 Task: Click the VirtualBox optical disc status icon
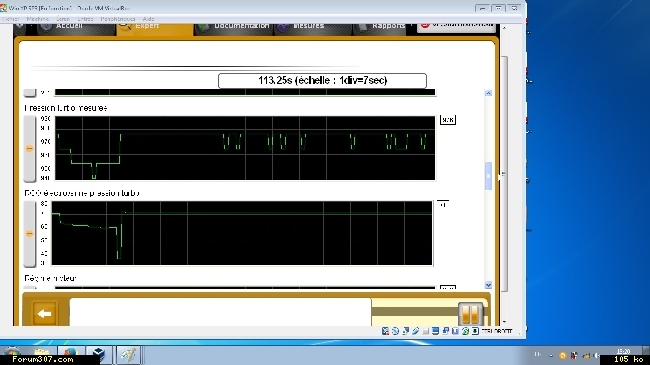[x=395, y=331]
